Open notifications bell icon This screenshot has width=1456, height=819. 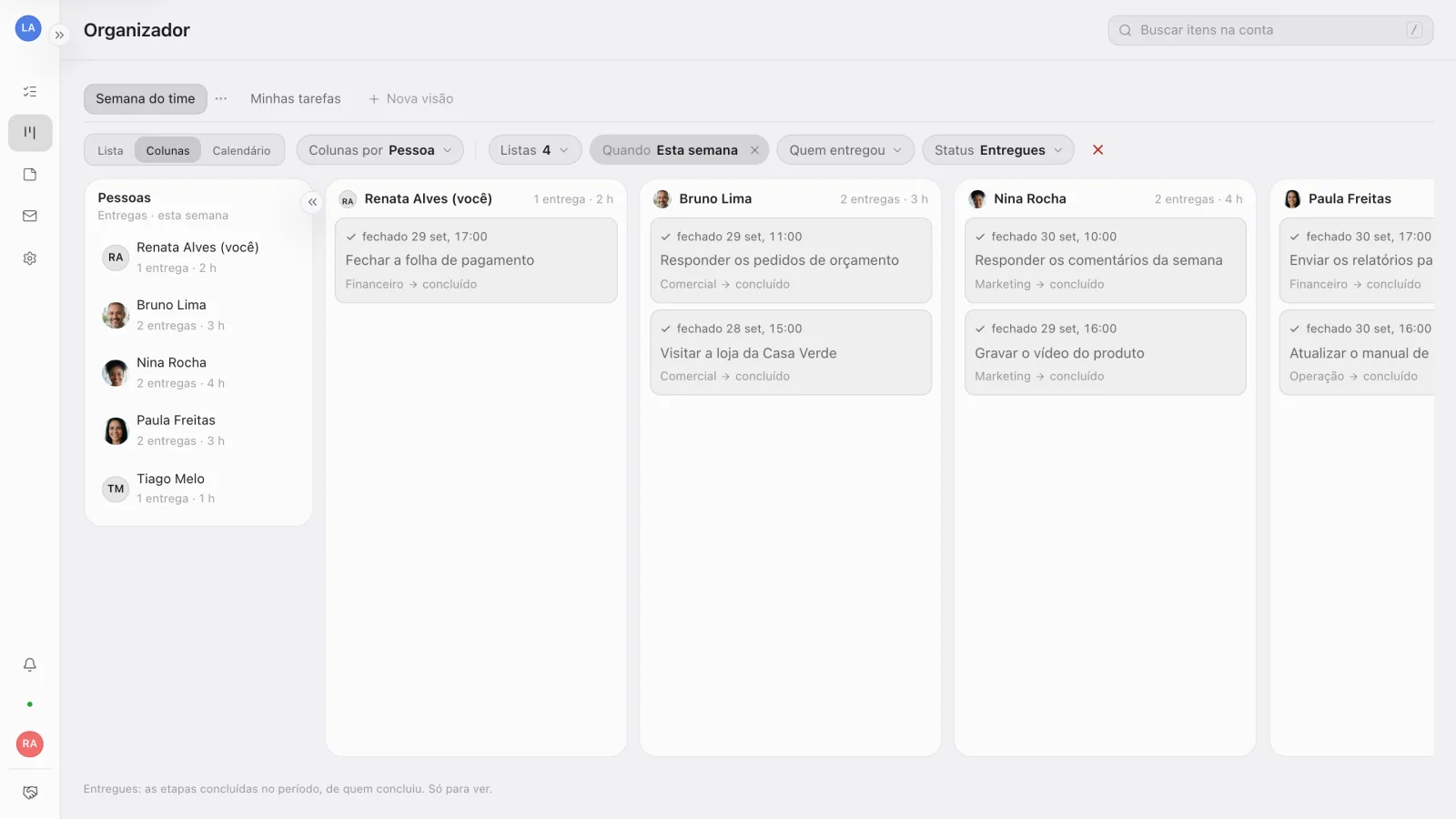(x=30, y=664)
